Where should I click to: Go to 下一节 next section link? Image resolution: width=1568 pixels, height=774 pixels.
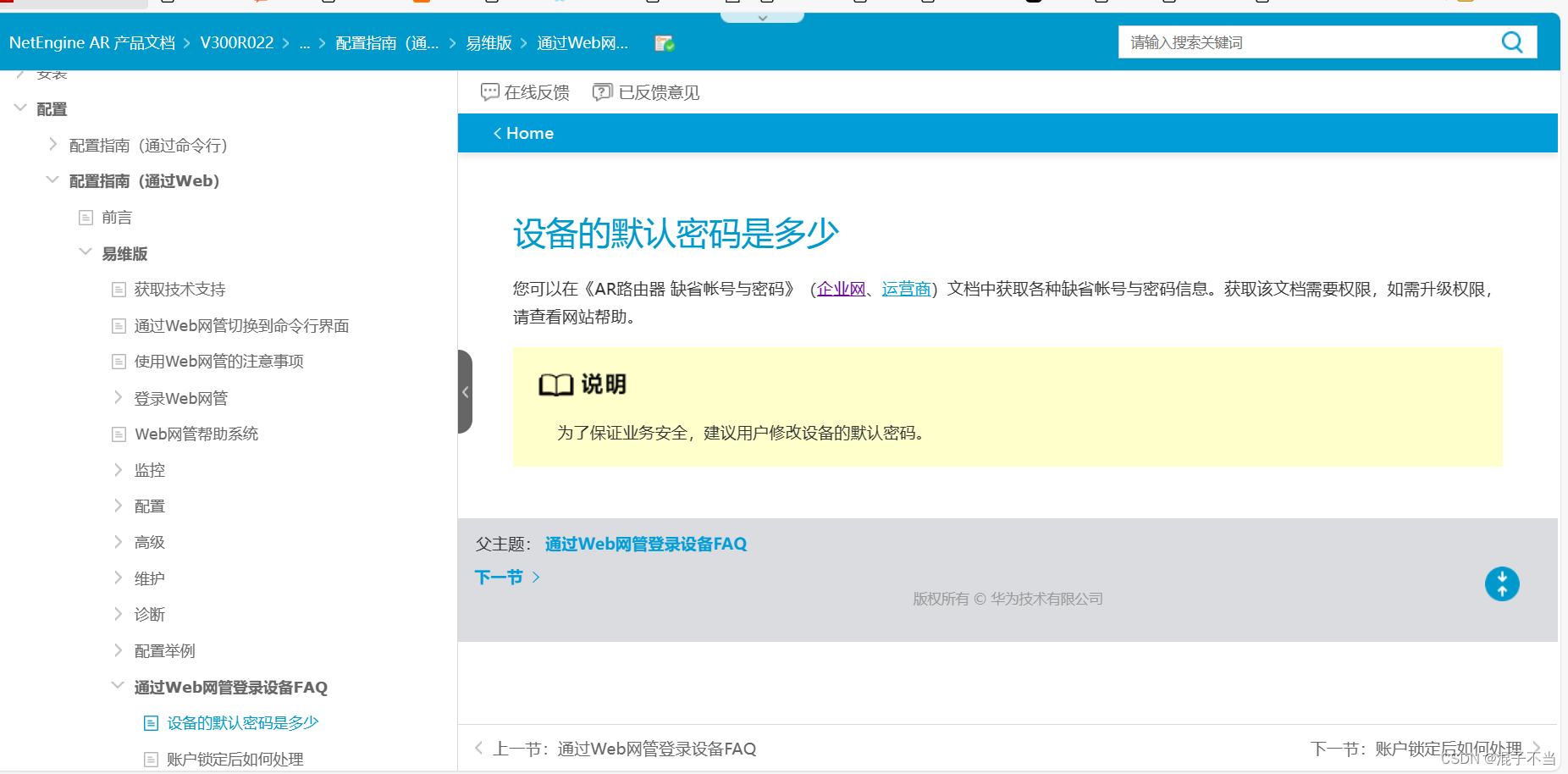coord(507,577)
